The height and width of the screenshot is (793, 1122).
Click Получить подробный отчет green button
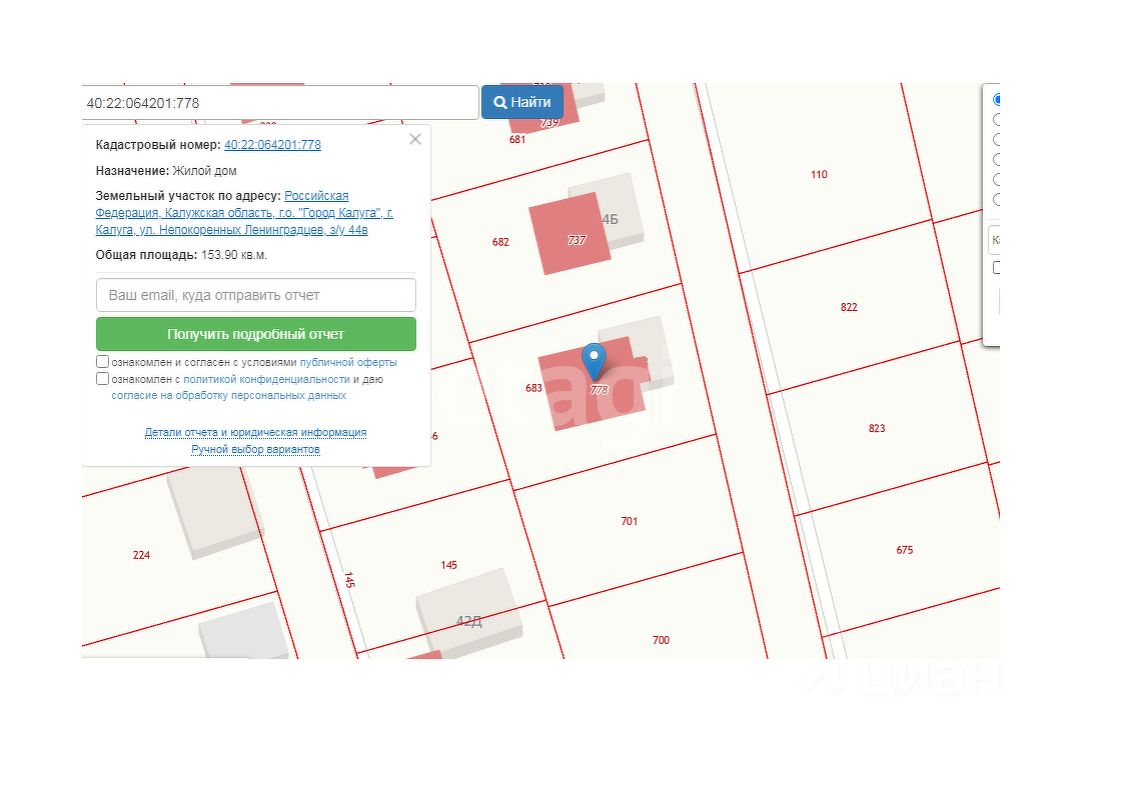click(256, 334)
